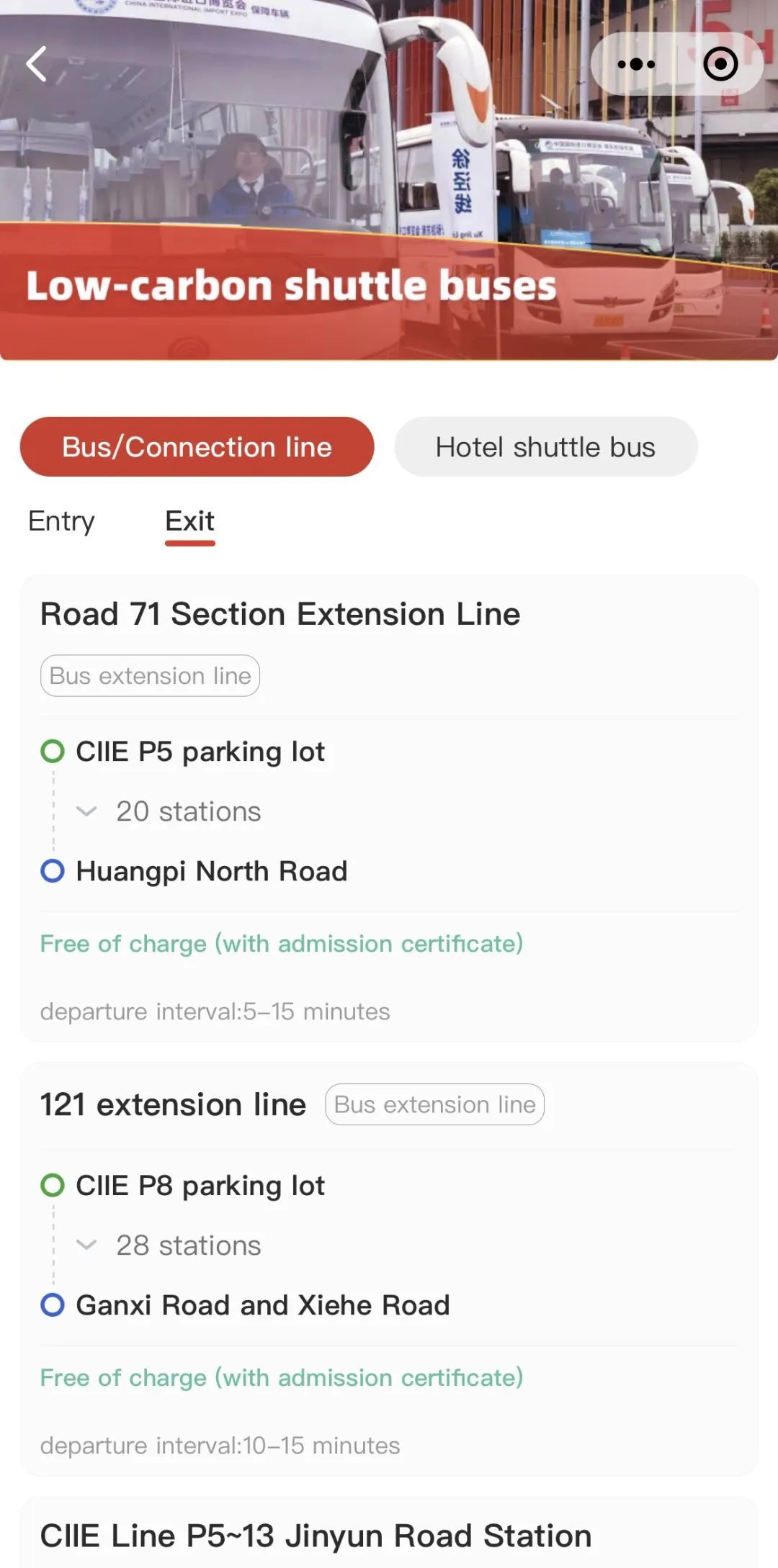This screenshot has width=778, height=1568.
Task: Open the three-dots more menu
Action: [636, 64]
